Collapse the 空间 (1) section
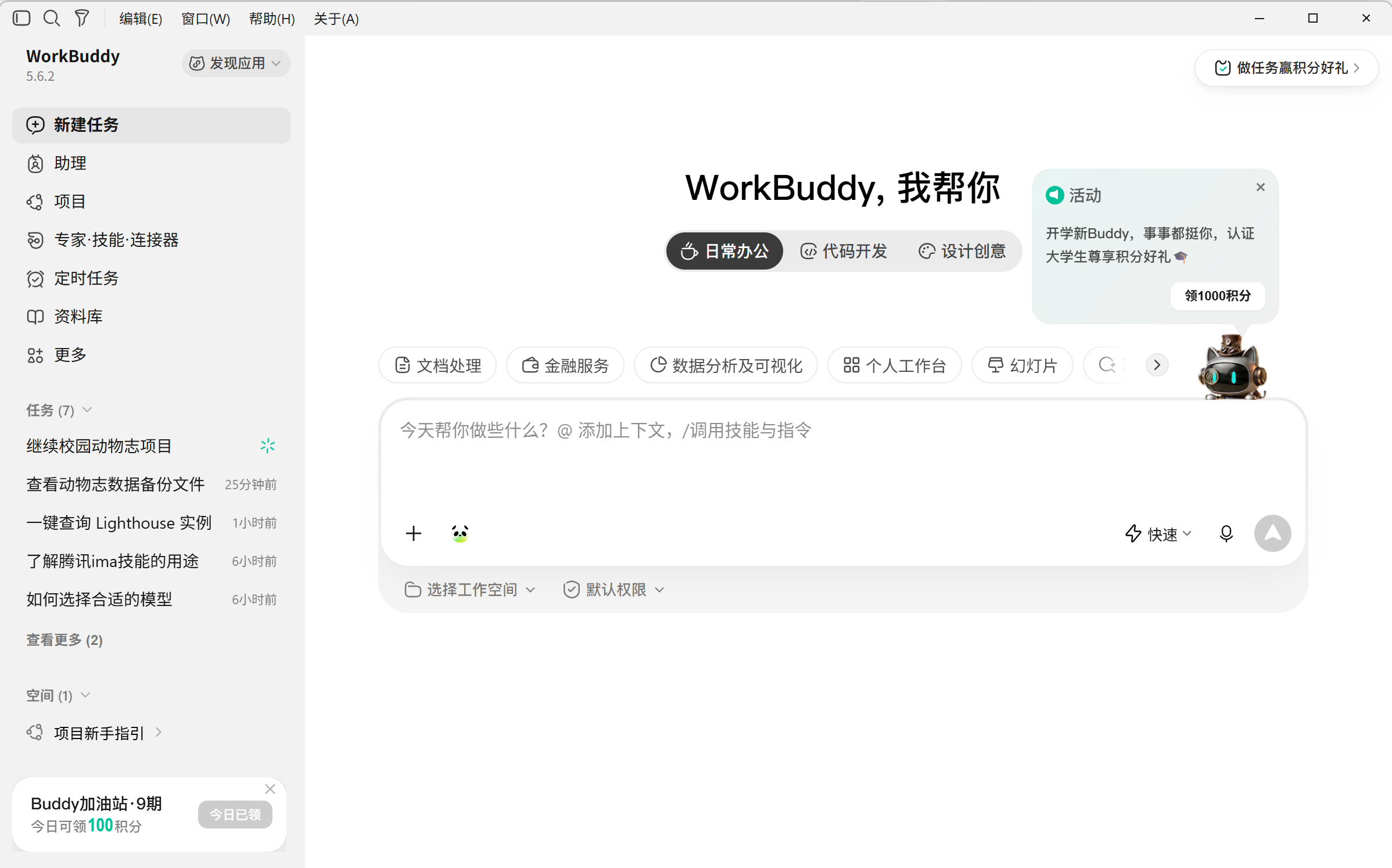 click(58, 695)
